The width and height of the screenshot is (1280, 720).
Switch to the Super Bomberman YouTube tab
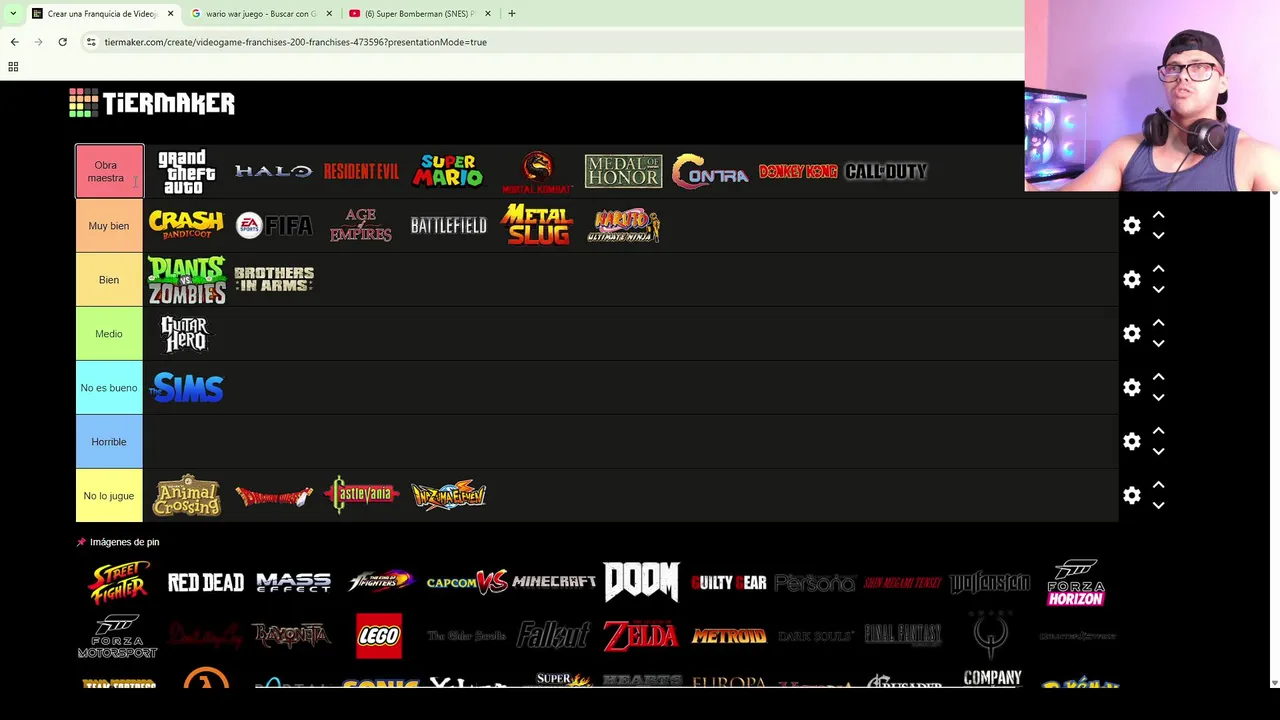[419, 14]
